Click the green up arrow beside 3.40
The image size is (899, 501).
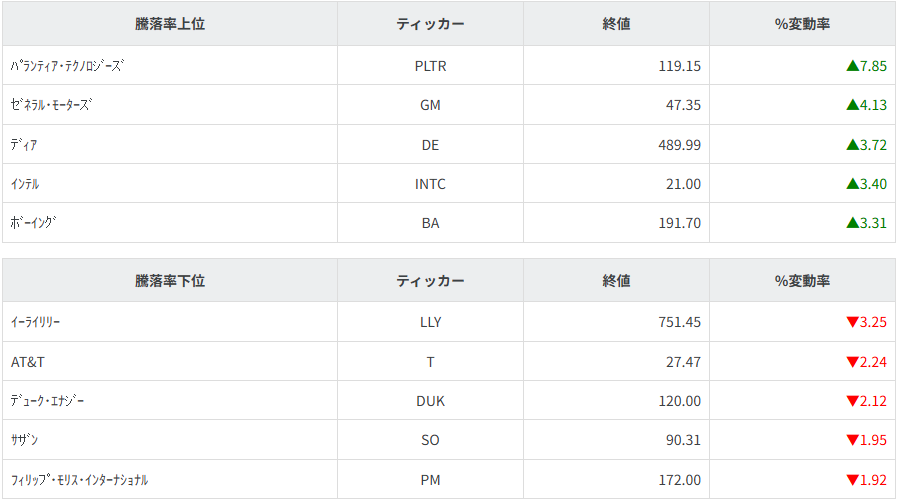coord(852,184)
